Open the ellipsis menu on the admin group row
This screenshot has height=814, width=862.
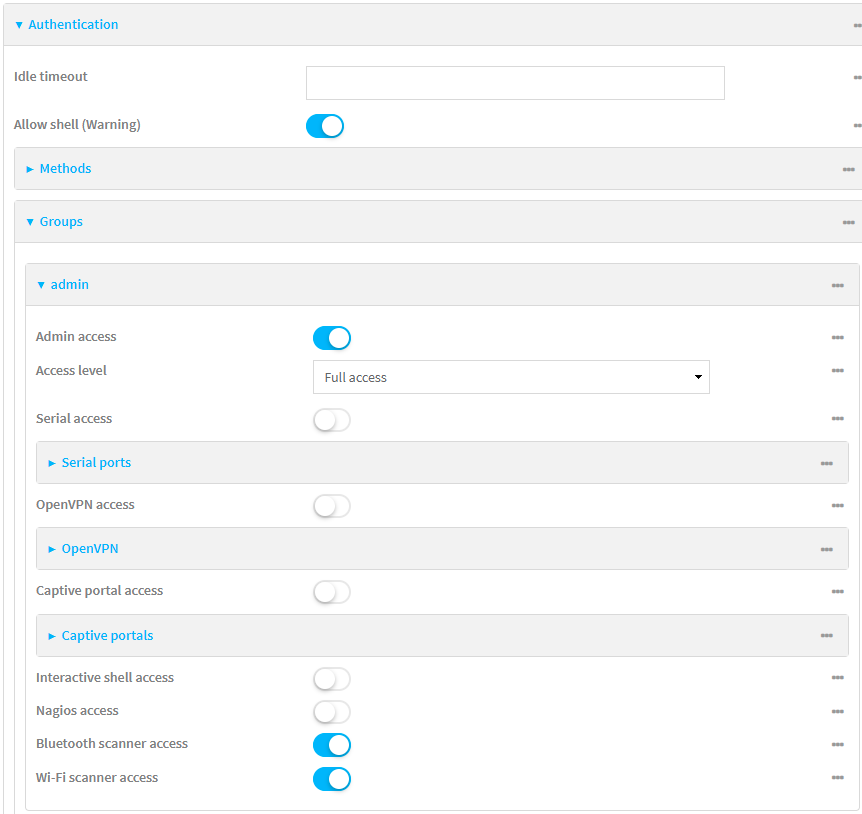click(838, 285)
